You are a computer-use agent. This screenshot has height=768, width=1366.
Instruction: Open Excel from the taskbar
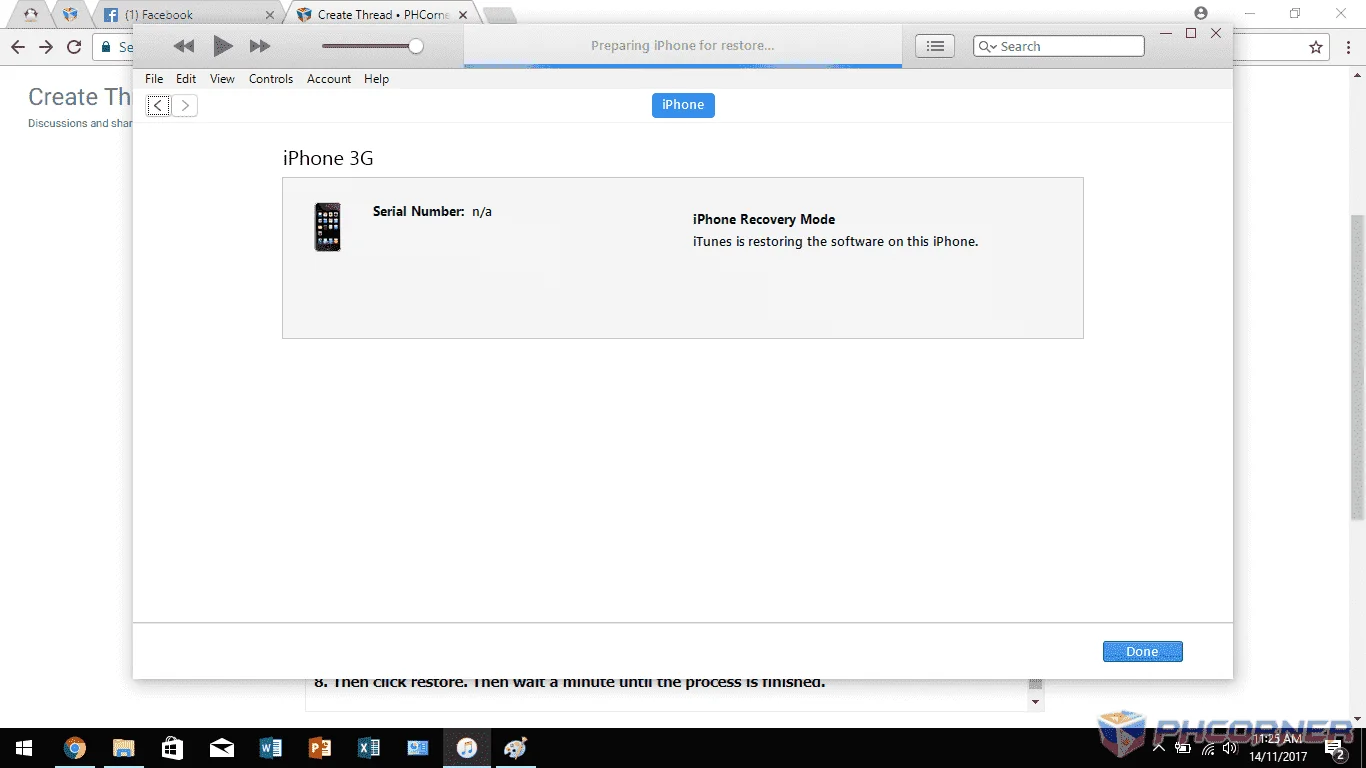tap(368, 748)
